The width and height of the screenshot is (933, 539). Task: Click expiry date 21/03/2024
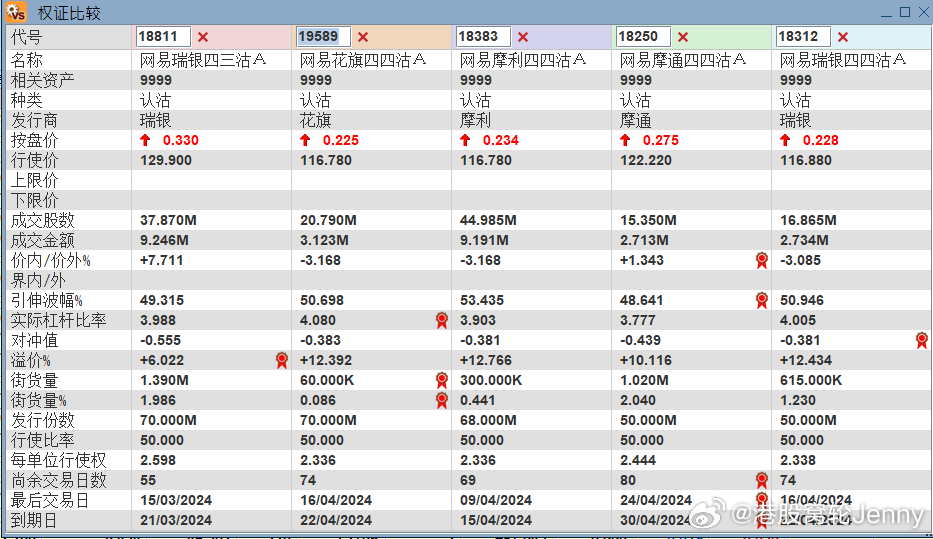[176, 521]
